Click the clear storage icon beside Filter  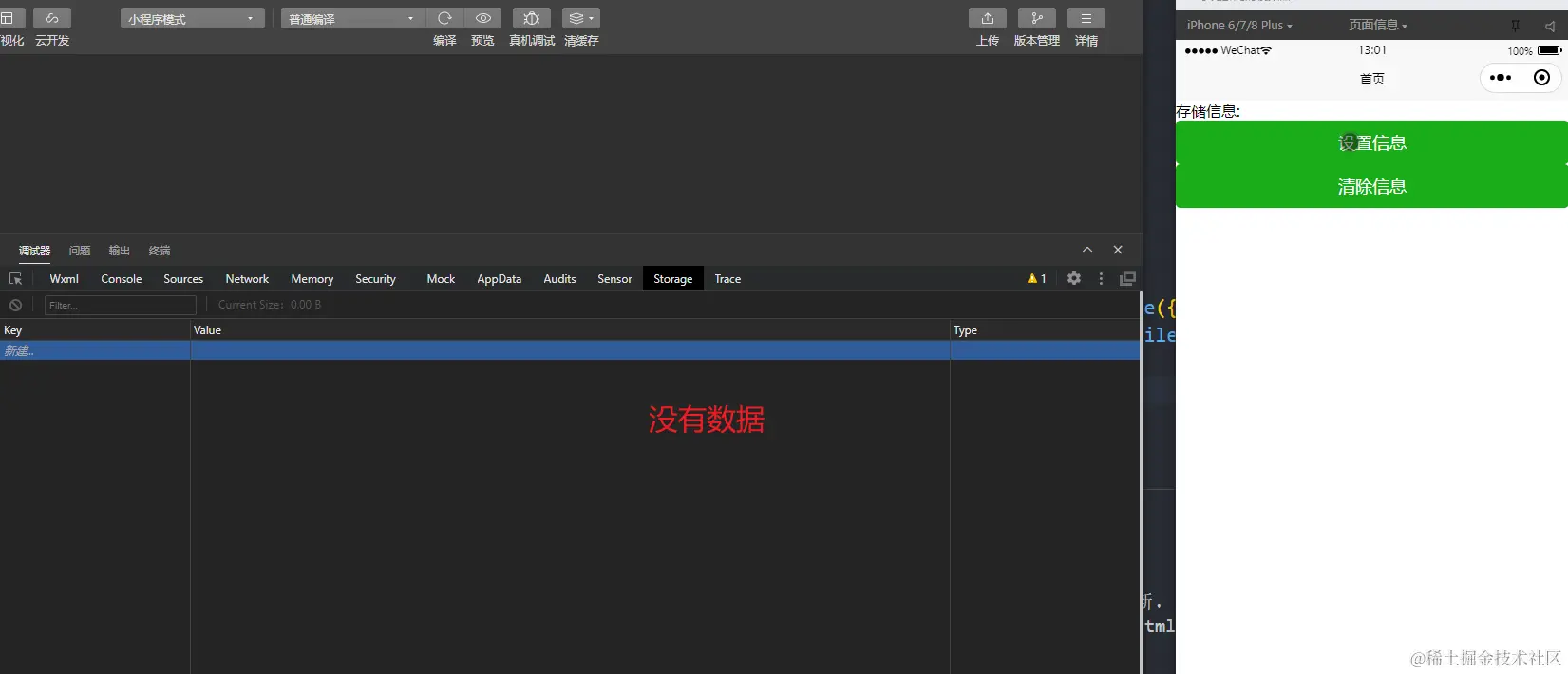point(15,305)
